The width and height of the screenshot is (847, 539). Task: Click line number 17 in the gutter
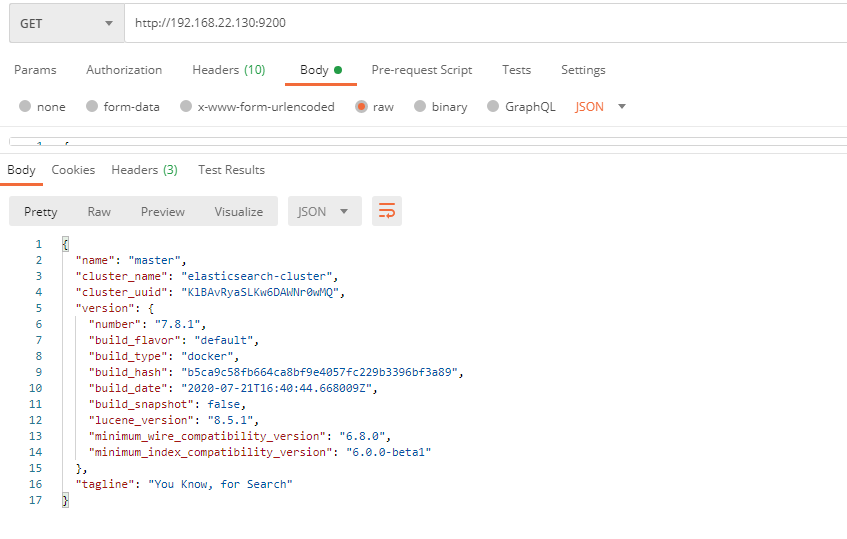point(36,500)
